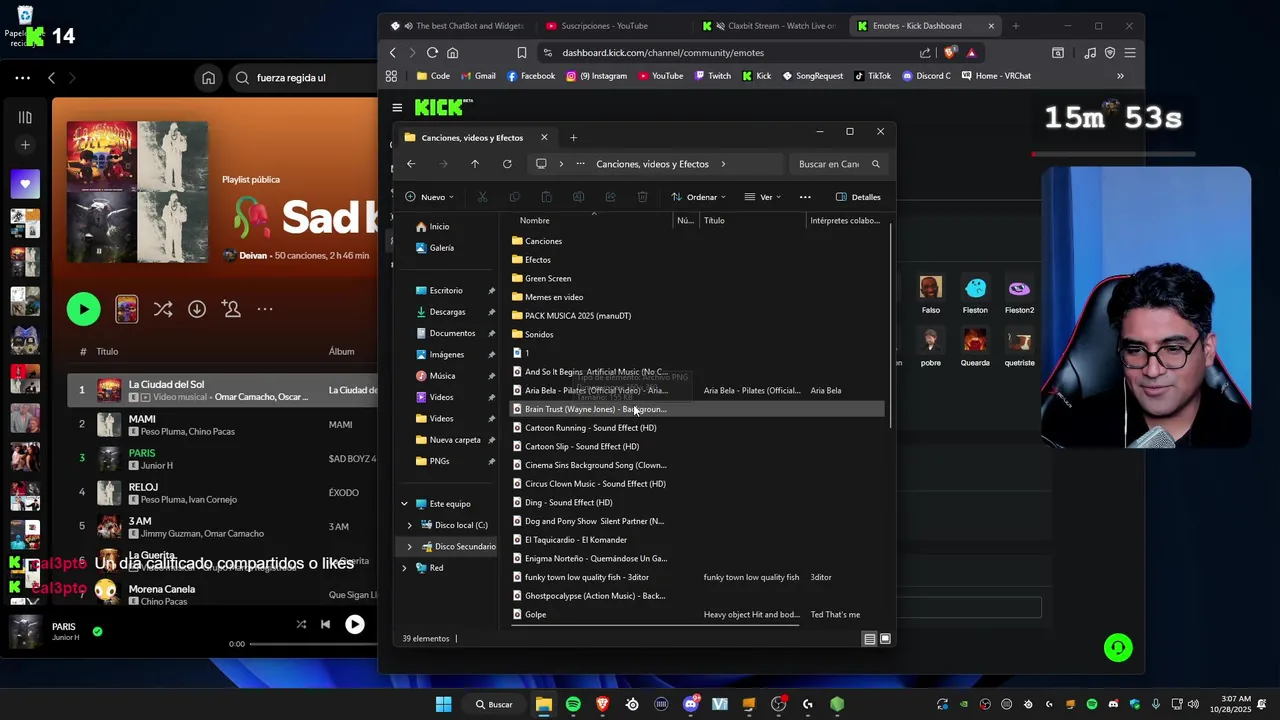Close the "Emotes - Kick Dashboard" tab
This screenshot has width=1280, height=720.
[x=991, y=26]
